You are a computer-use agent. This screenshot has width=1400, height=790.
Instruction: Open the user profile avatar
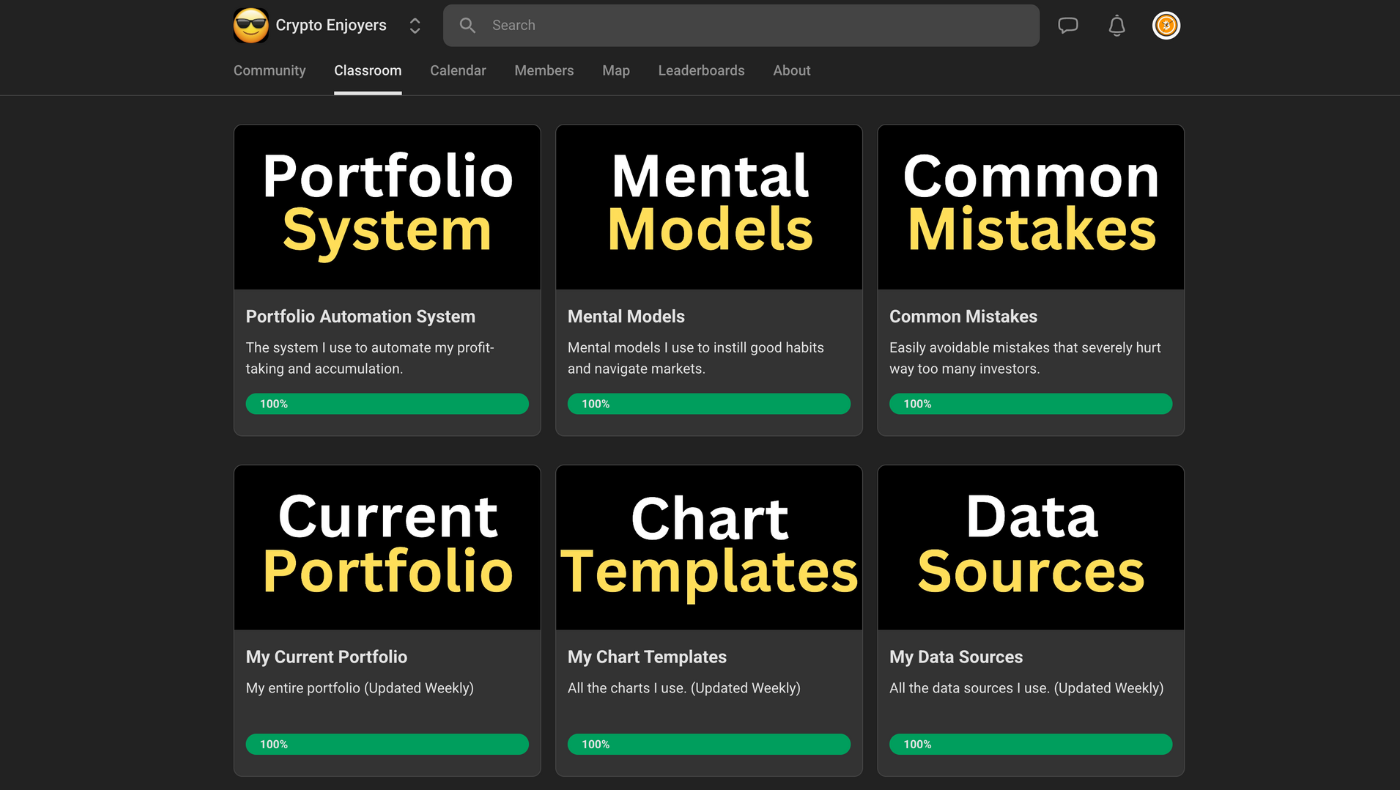pyautogui.click(x=1166, y=26)
